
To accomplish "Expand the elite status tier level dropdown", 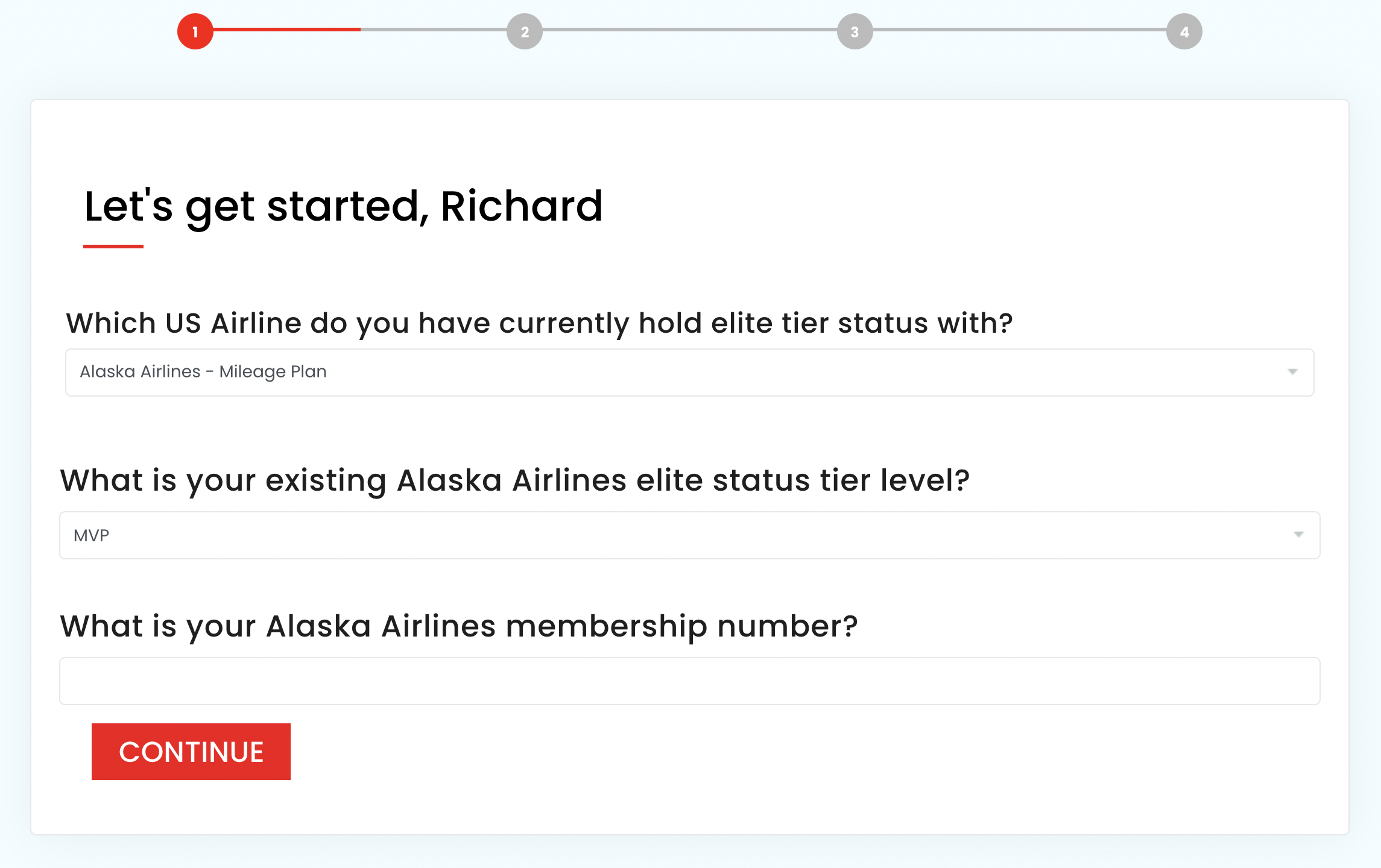I will [689, 535].
